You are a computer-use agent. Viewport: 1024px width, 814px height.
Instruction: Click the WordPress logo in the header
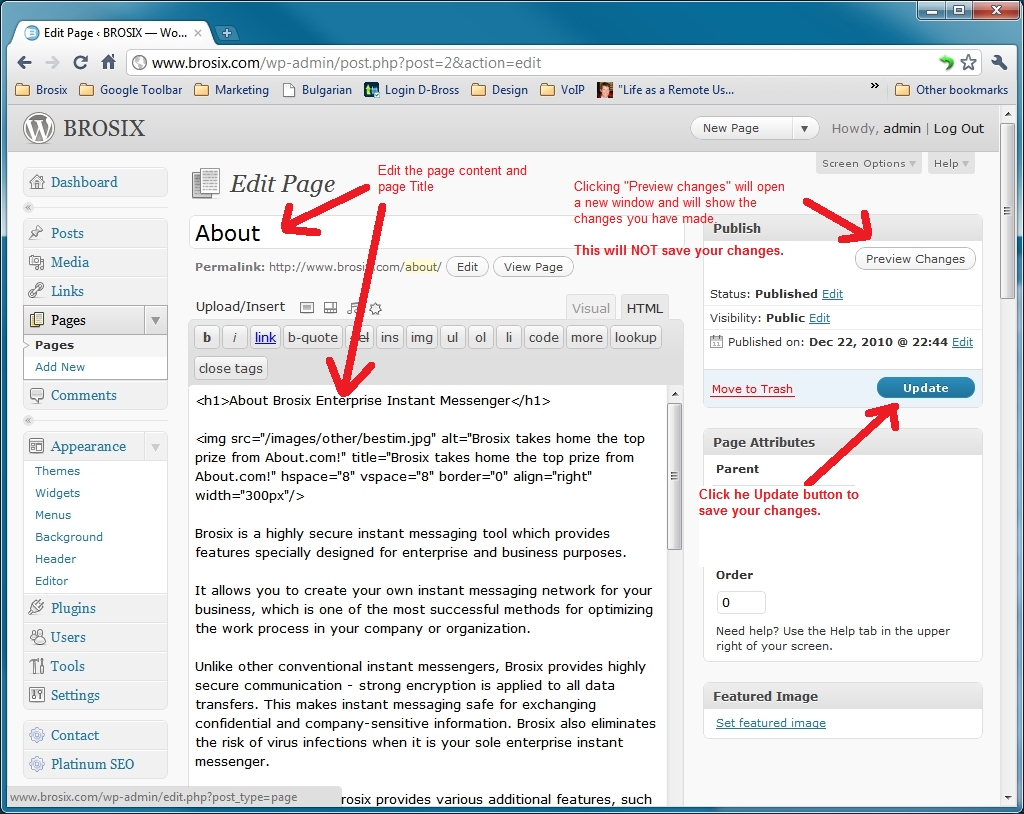[39, 128]
